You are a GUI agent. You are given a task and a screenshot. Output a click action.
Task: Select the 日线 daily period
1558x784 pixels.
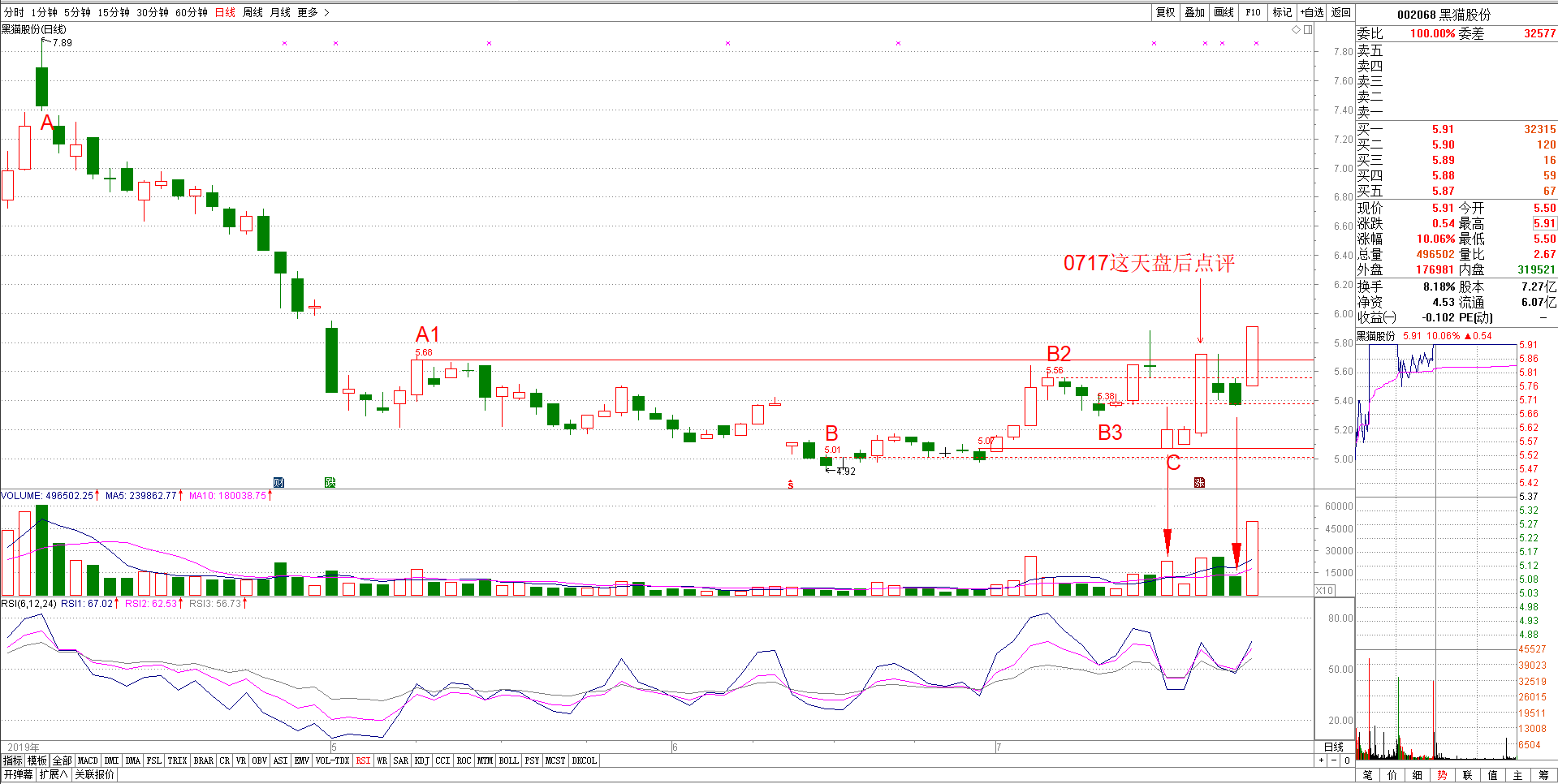click(226, 12)
